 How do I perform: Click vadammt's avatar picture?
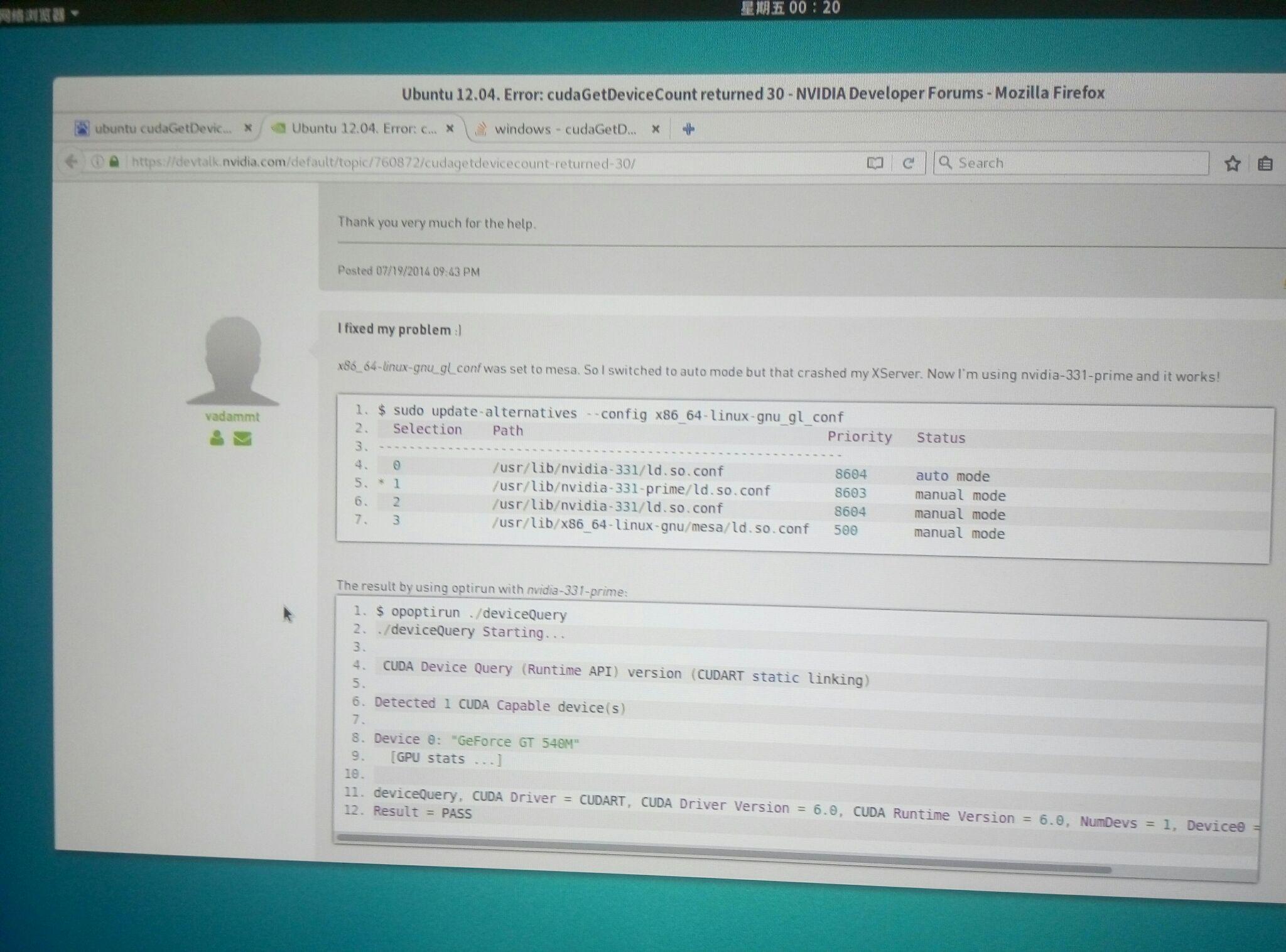pos(233,360)
